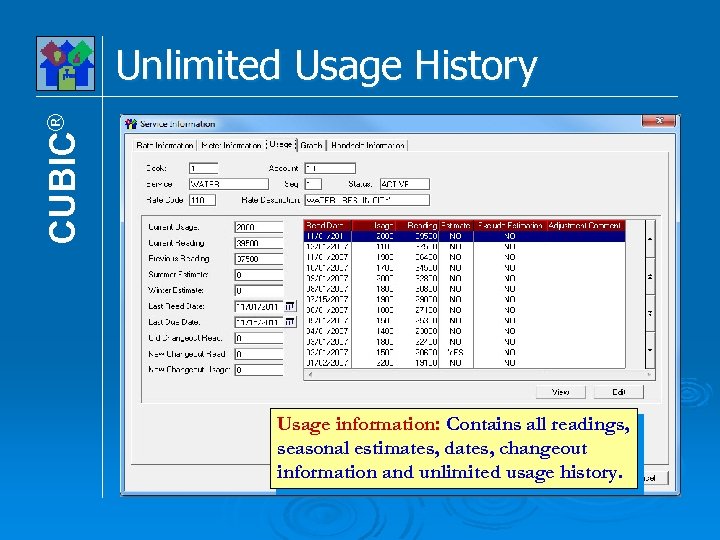The image size is (720, 540).
Task: Click right arrow of horizontal table scrollbar
Action: pyautogui.click(x=649, y=374)
